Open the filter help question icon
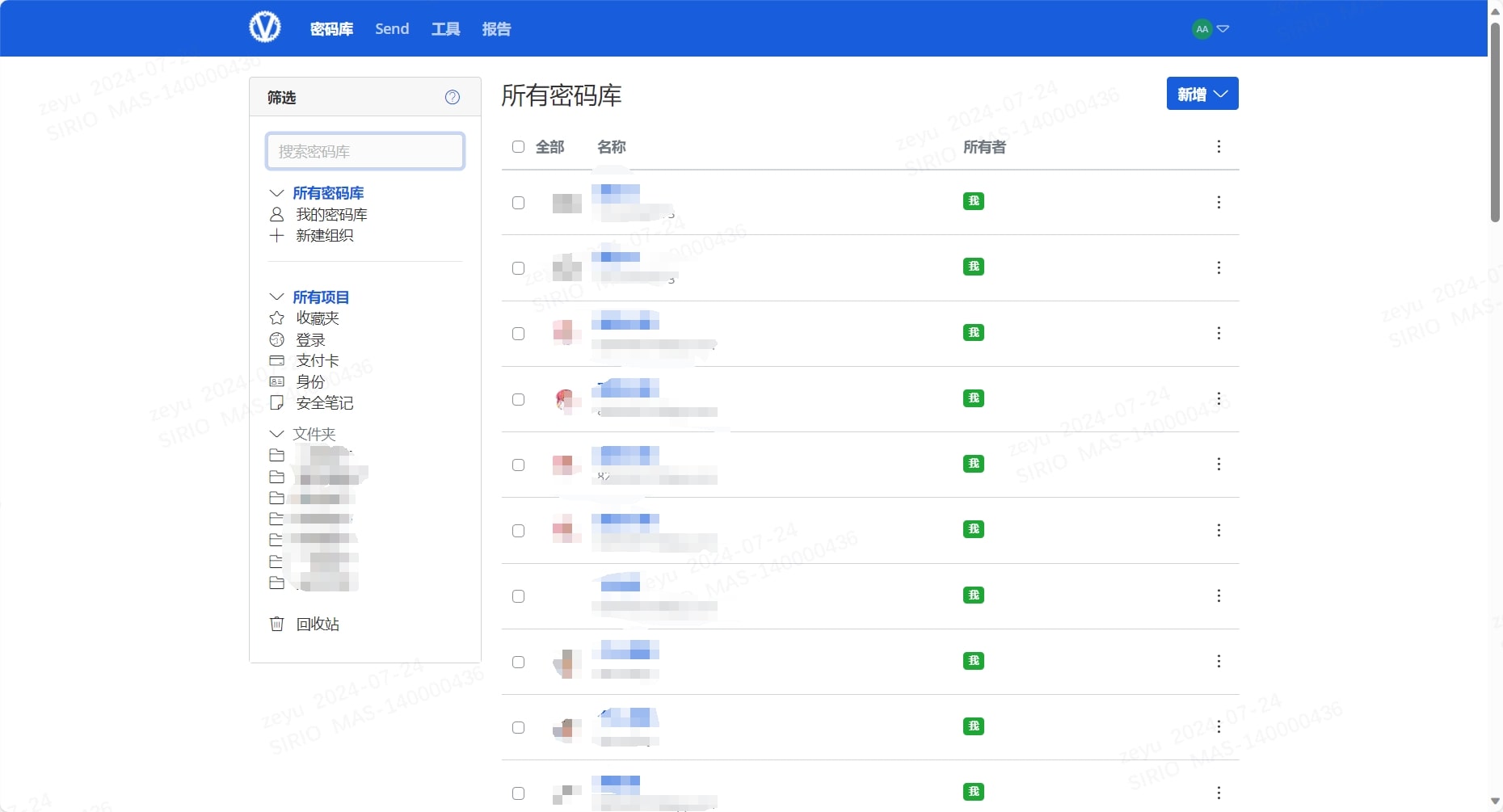This screenshot has height=812, width=1503. click(453, 97)
